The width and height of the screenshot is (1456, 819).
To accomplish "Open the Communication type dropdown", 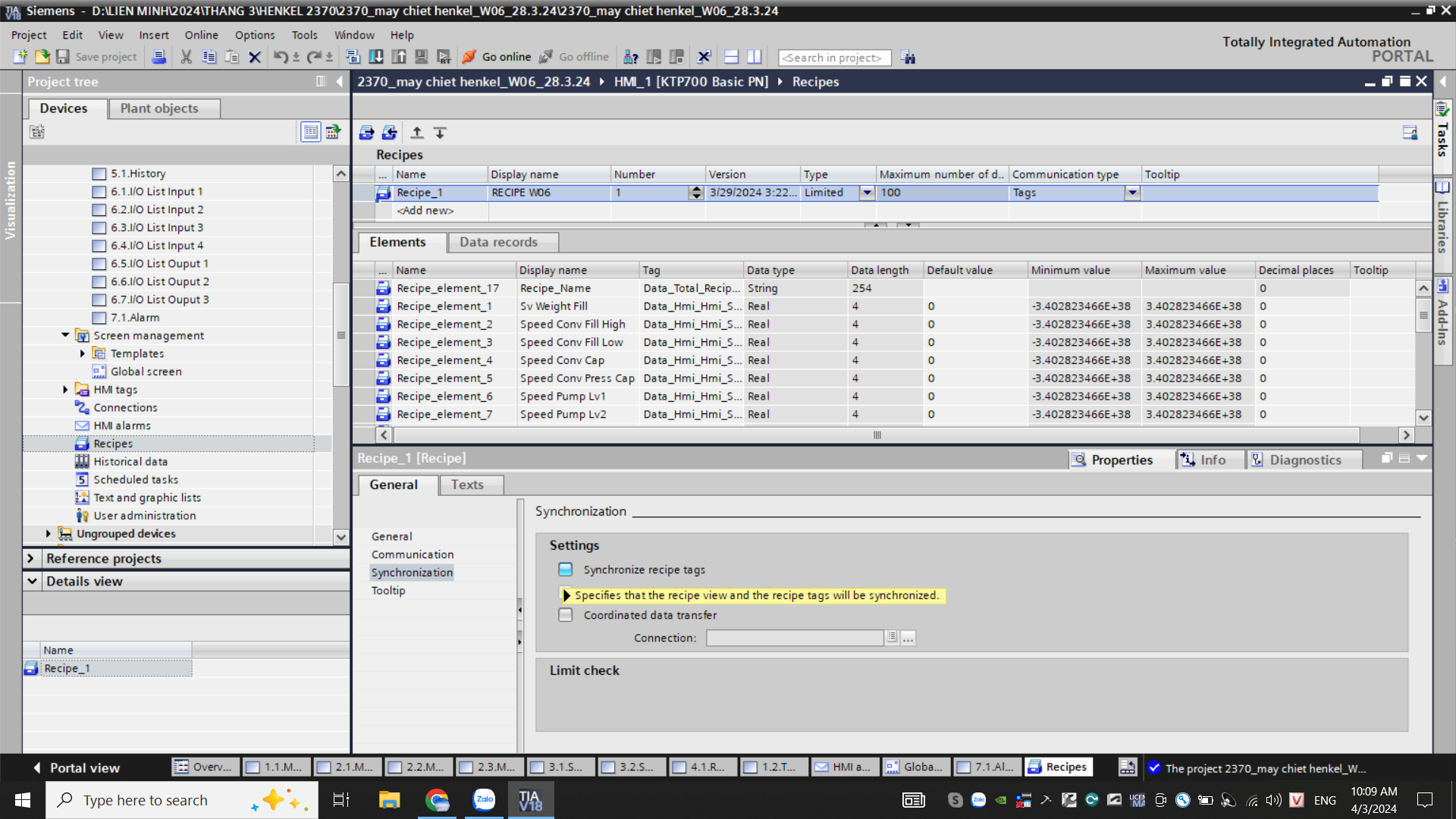I will pos(1132,193).
